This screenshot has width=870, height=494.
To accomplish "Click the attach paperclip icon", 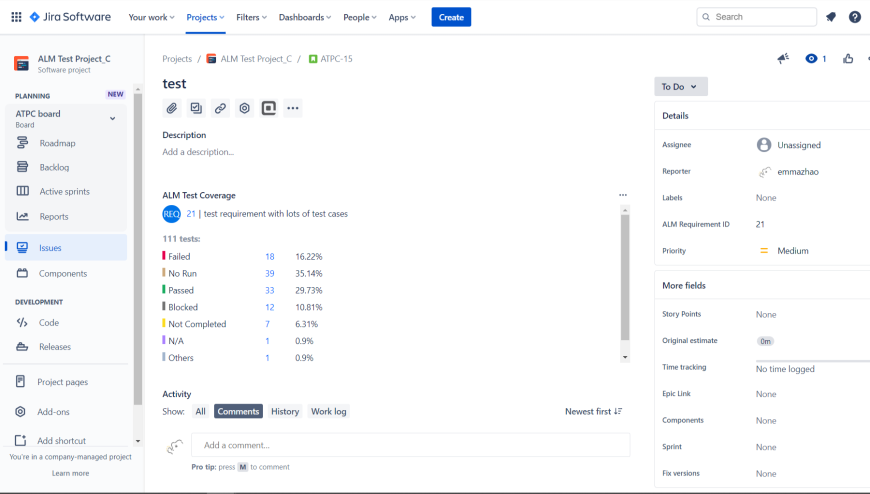I will (172, 108).
